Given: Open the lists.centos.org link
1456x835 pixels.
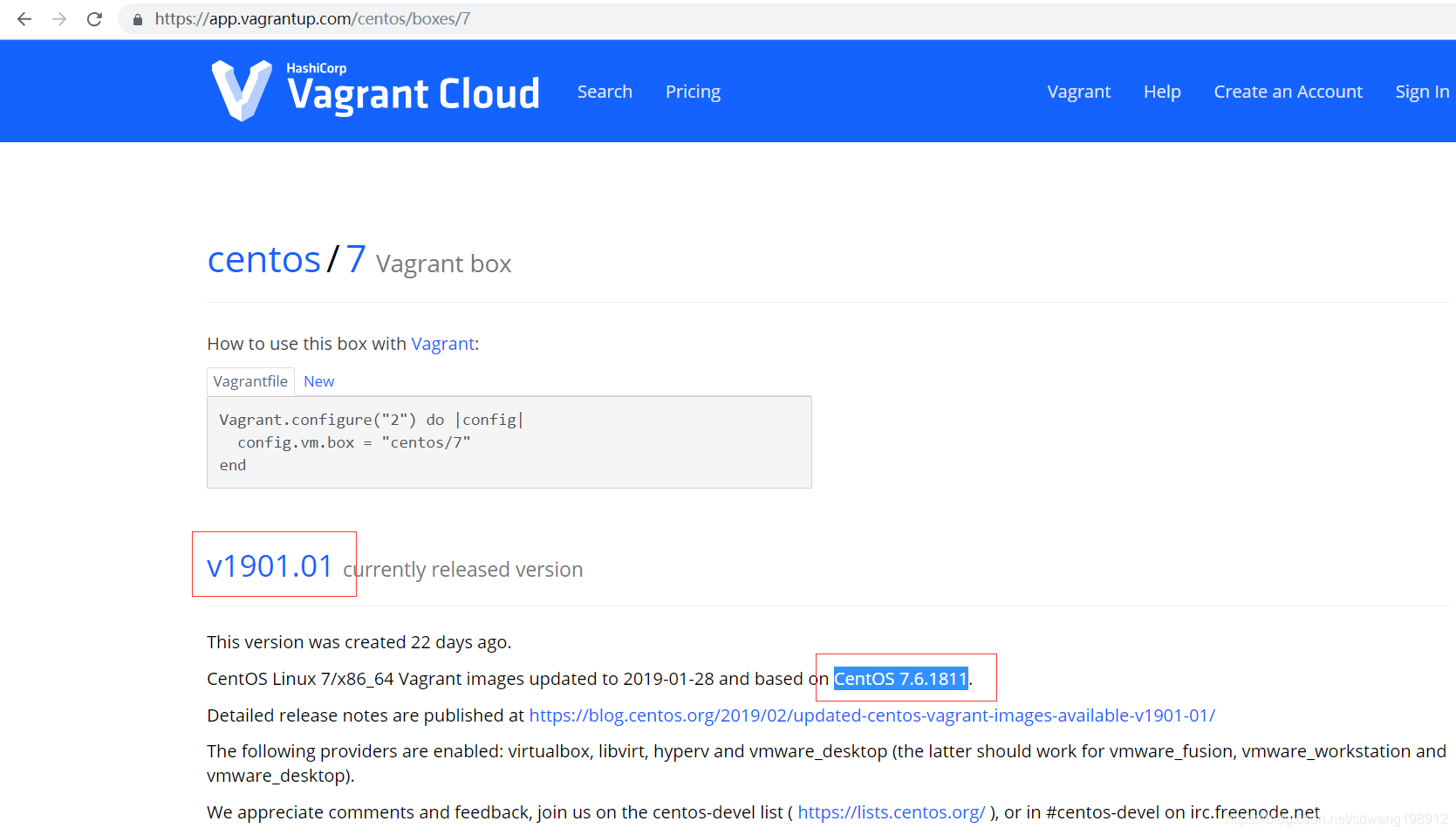Looking at the screenshot, I should [x=892, y=812].
